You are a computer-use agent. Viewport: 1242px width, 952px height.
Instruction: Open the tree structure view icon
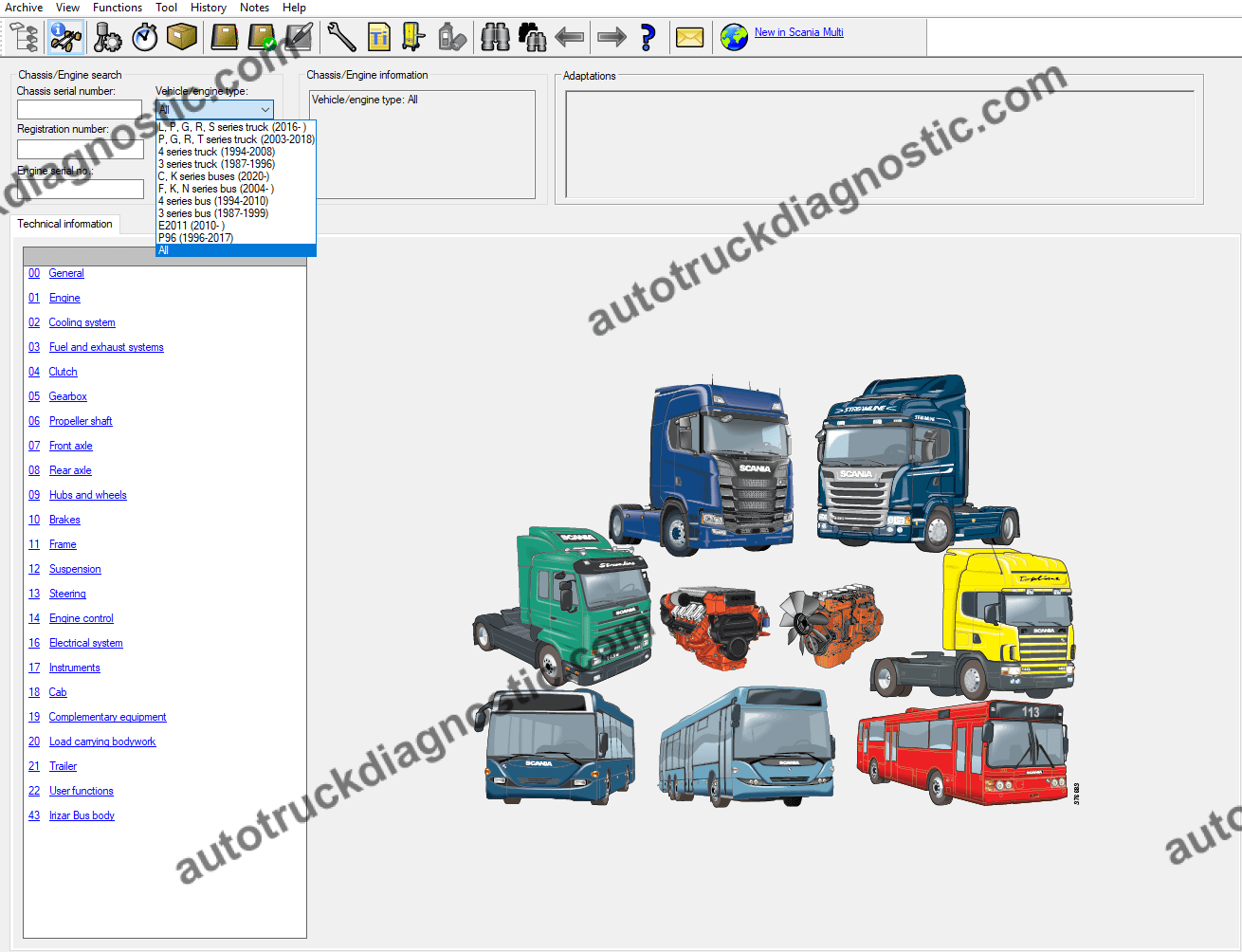(x=24, y=37)
